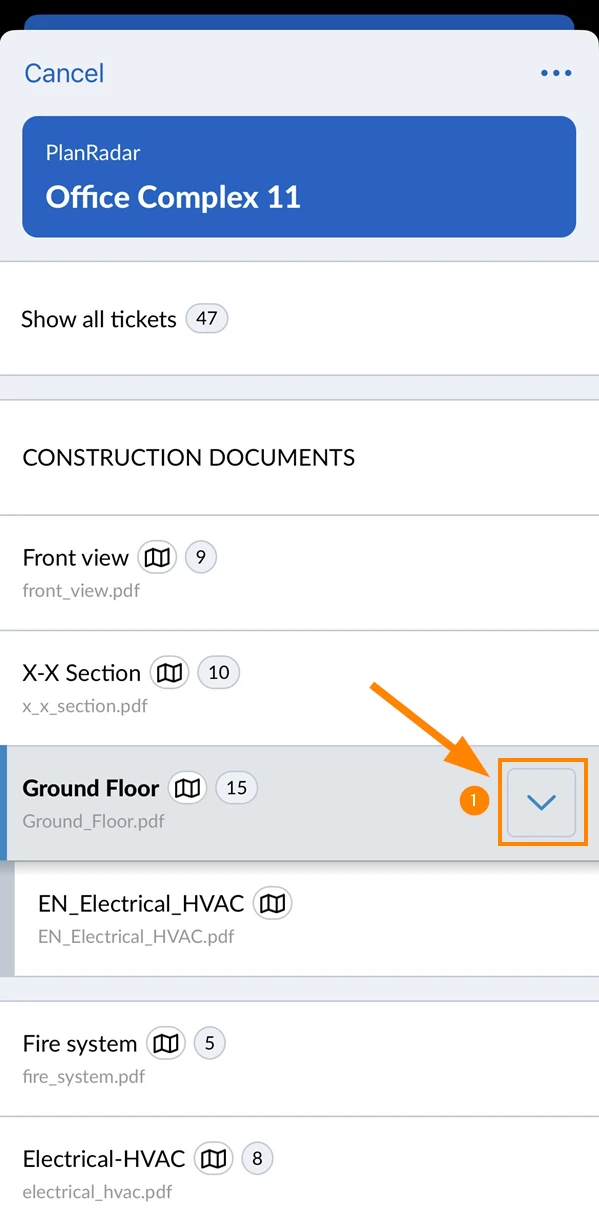Open the EN_Electrical_HVAC plan map icon
599x1212 pixels.
click(x=273, y=904)
